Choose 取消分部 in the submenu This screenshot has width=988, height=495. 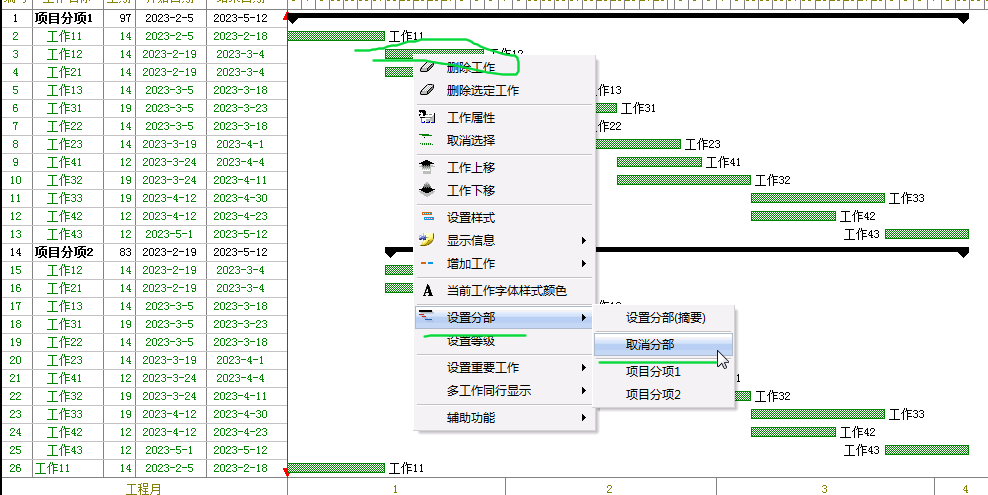tap(650, 345)
